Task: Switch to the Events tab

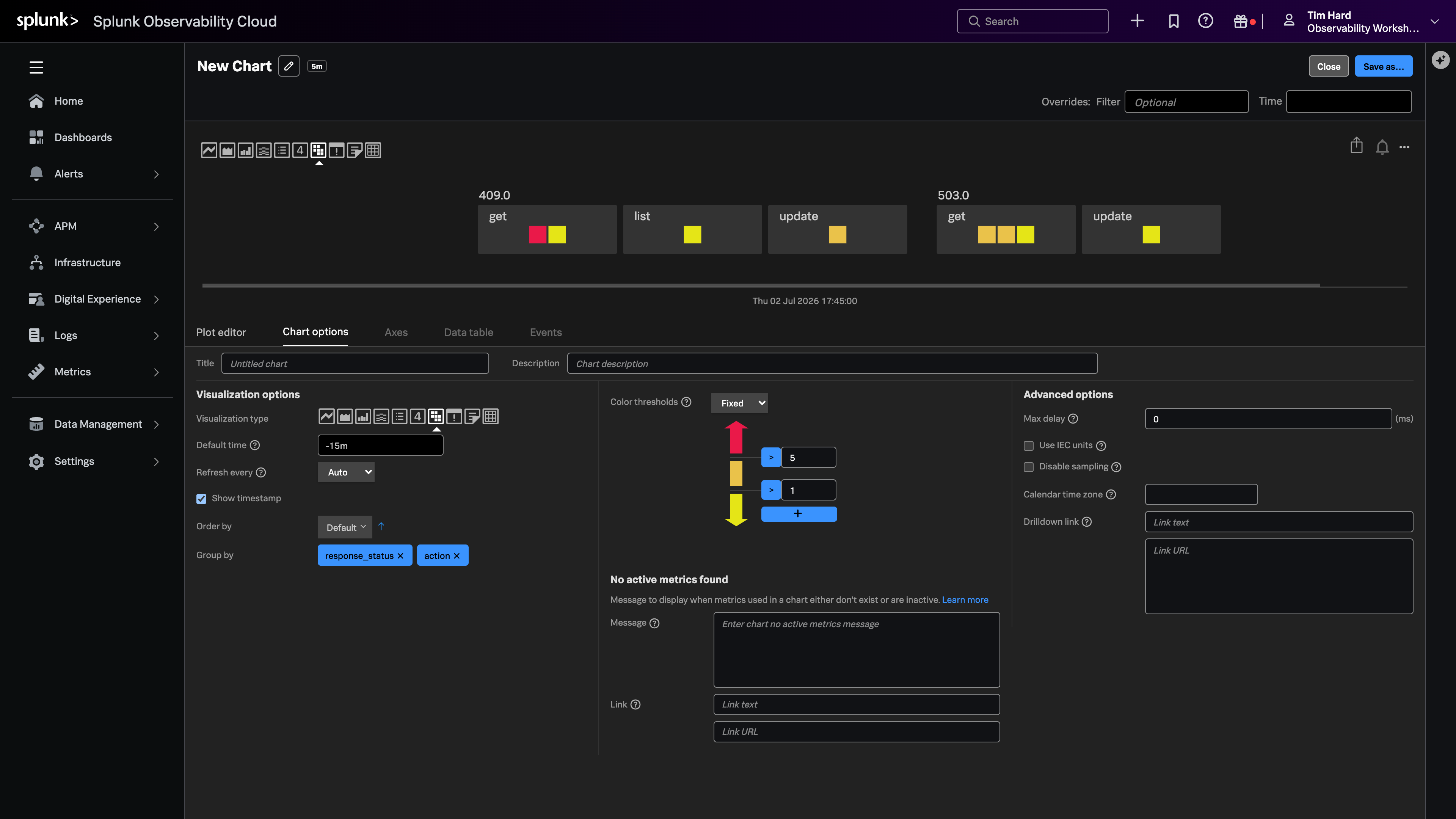Action: coord(546,333)
